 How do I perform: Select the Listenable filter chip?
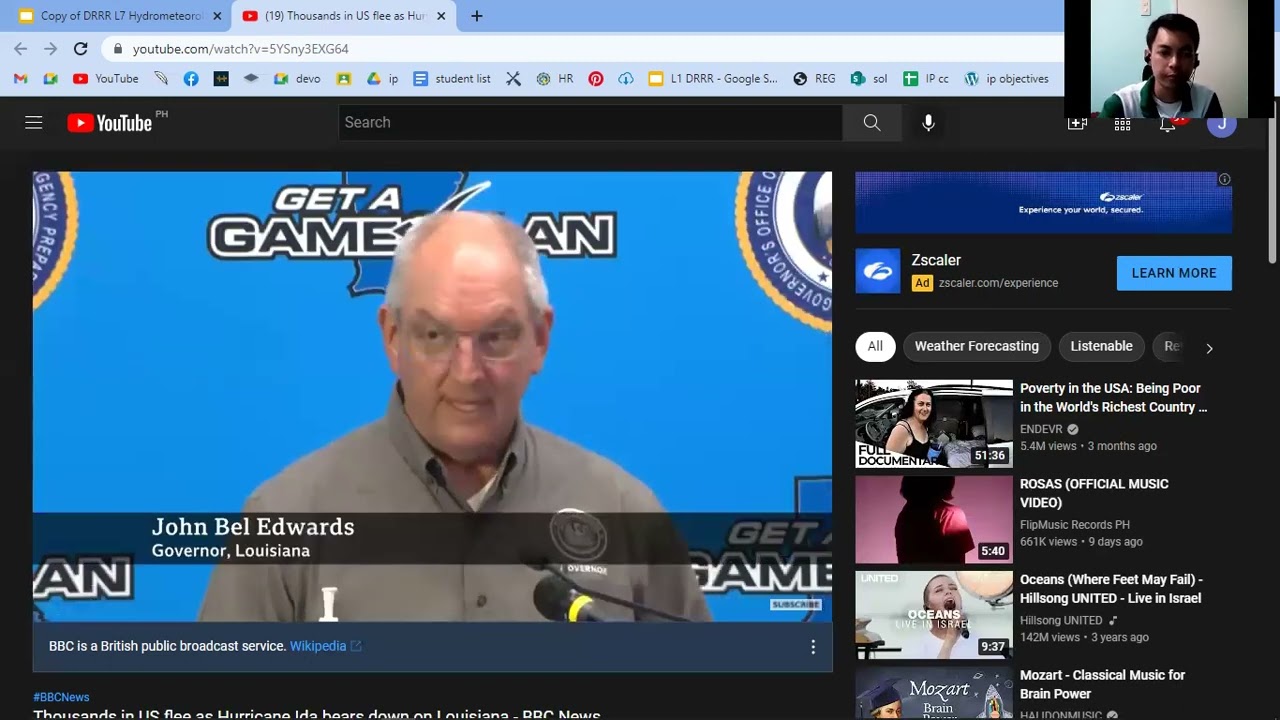coord(1101,346)
